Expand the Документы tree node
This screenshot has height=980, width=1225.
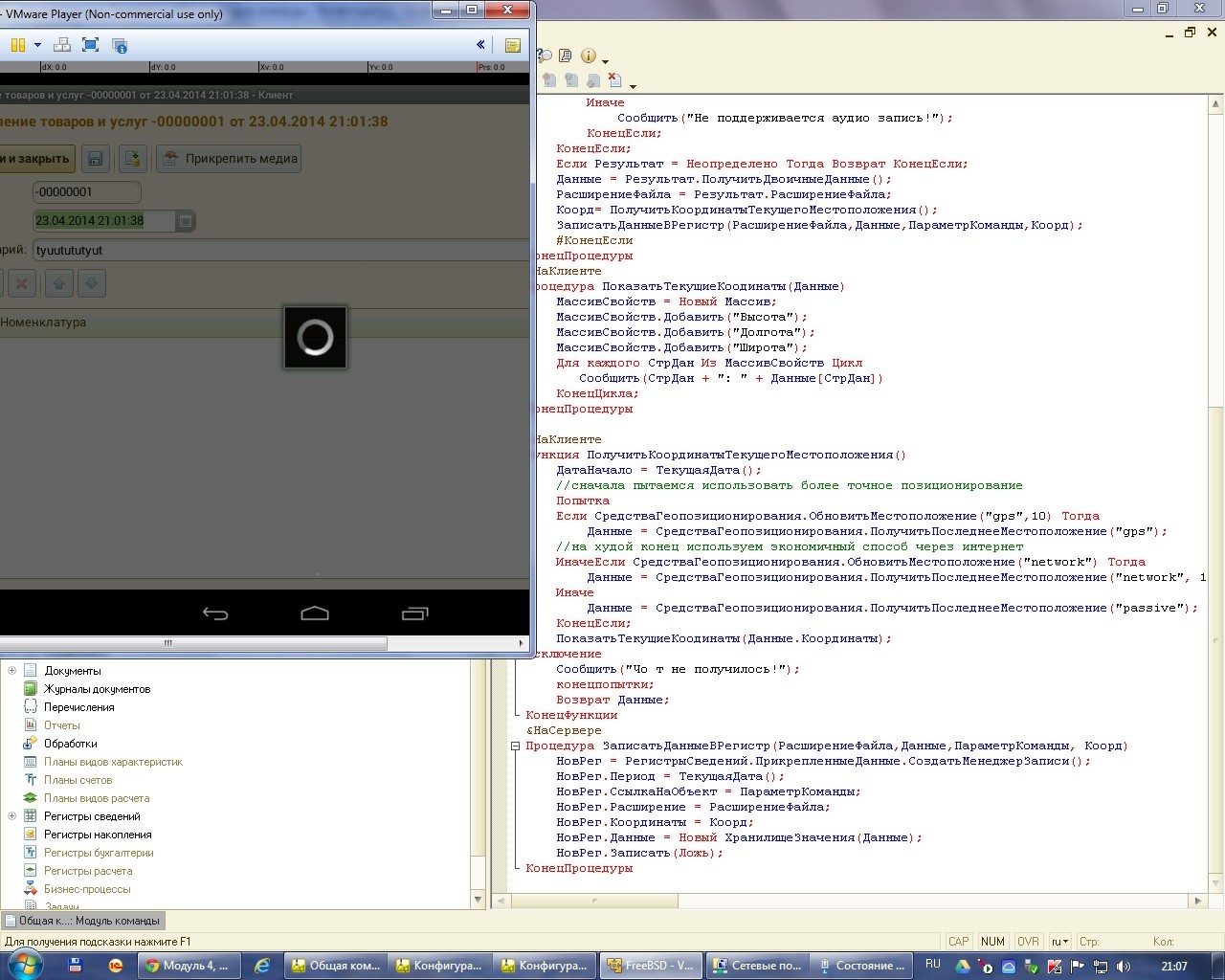(12, 671)
